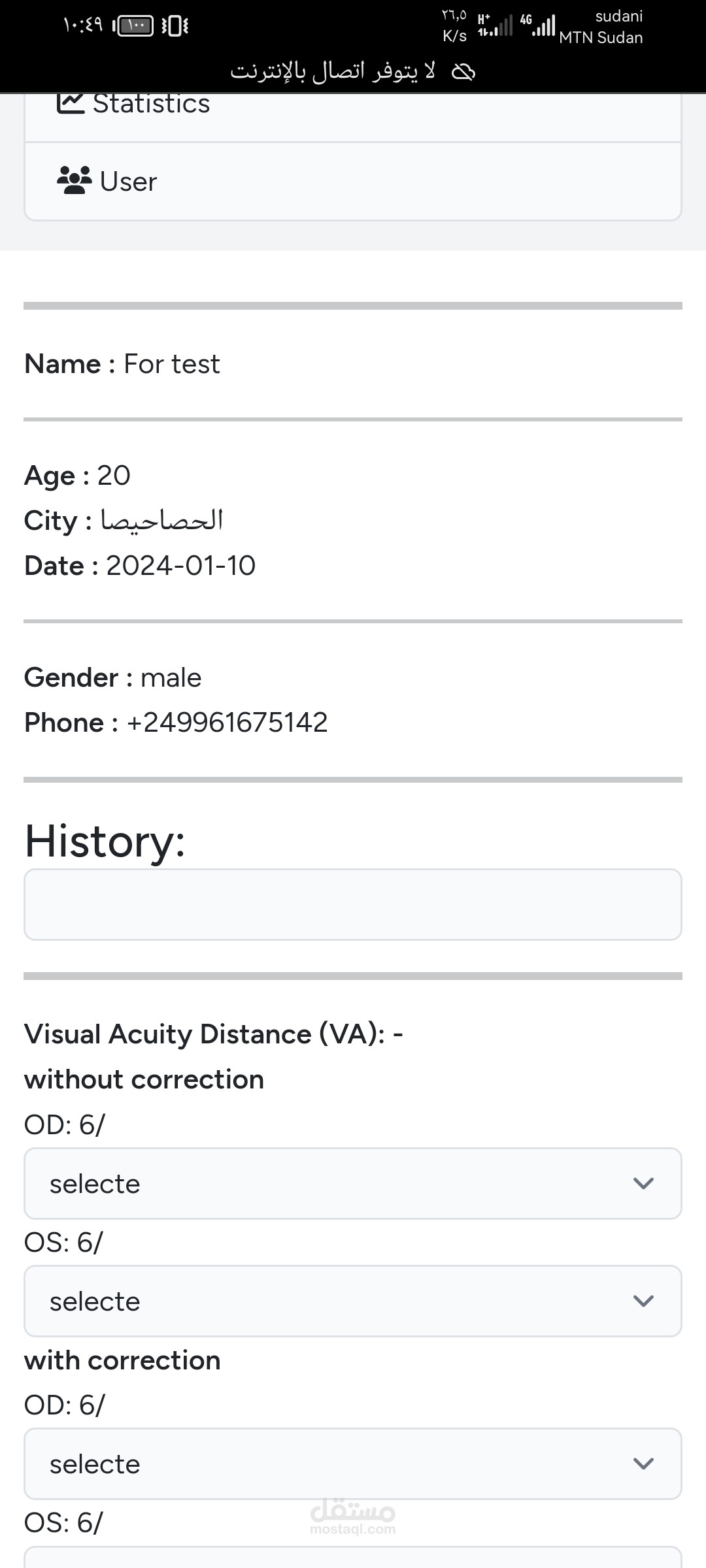Click chevron arrow of without-correction OS selector
The image size is (706, 1568).
(x=643, y=1301)
